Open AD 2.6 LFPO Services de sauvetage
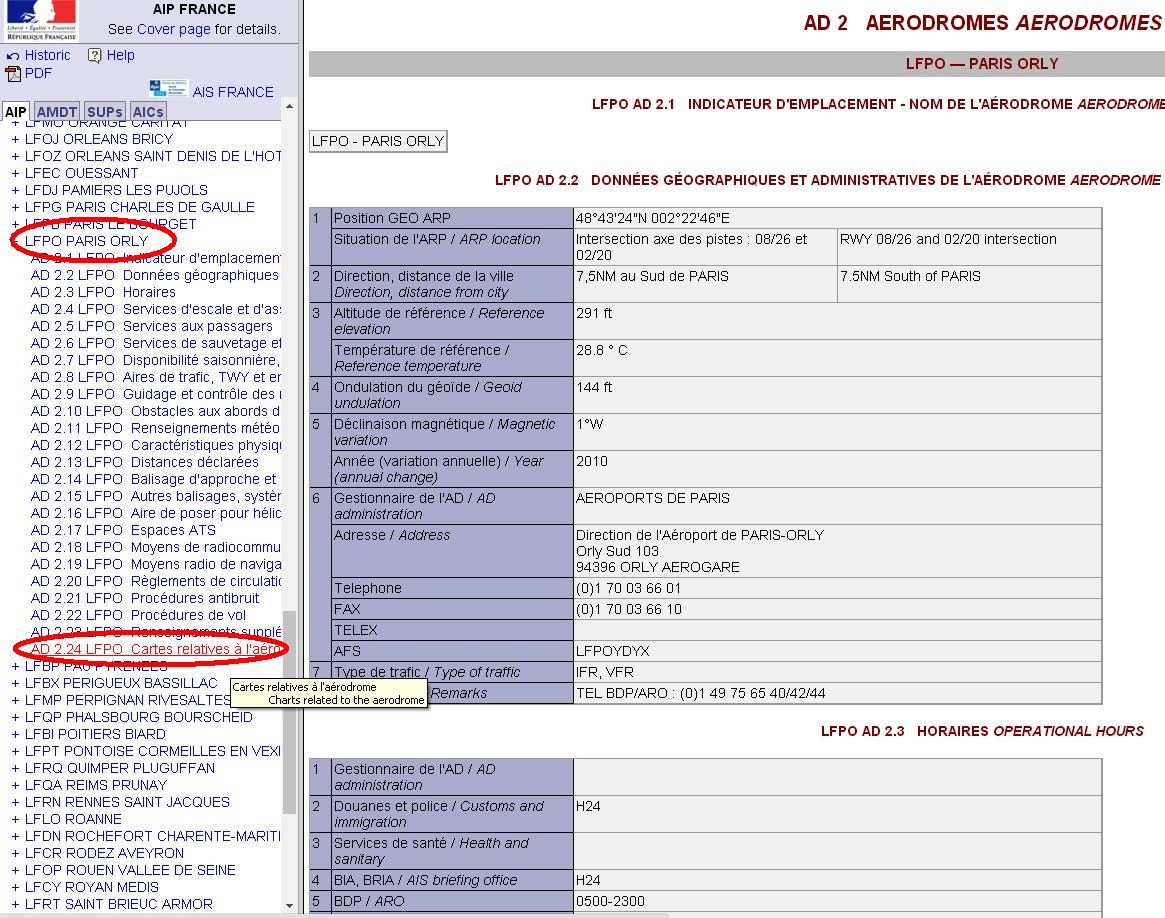This screenshot has width=1165, height=918. [x=155, y=343]
